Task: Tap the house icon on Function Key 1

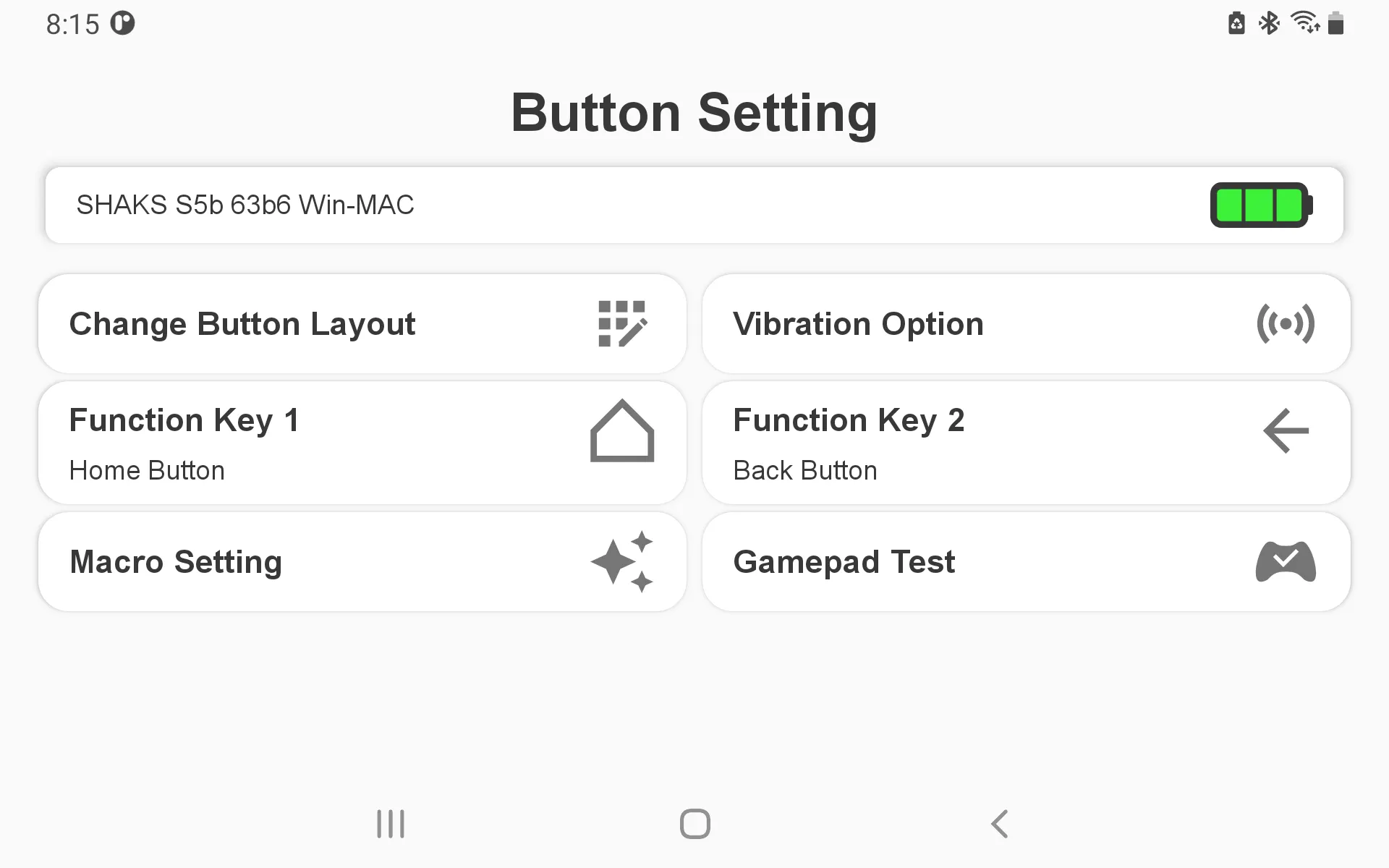Action: coord(622,431)
